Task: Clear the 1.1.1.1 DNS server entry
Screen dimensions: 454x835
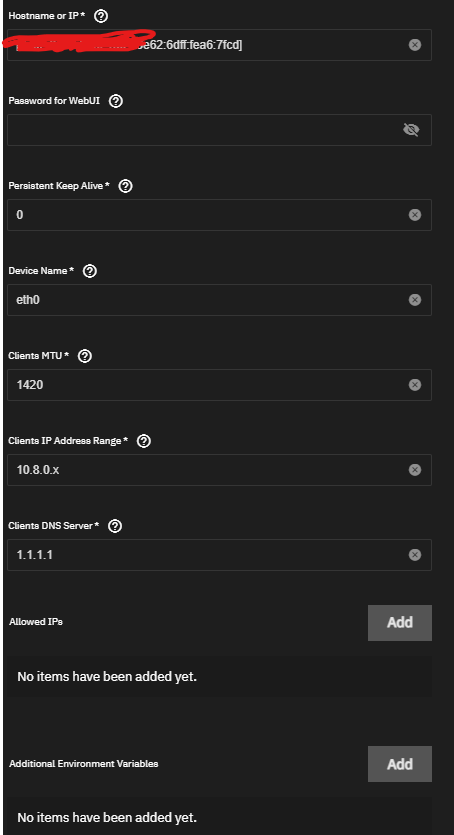Action: [415, 555]
